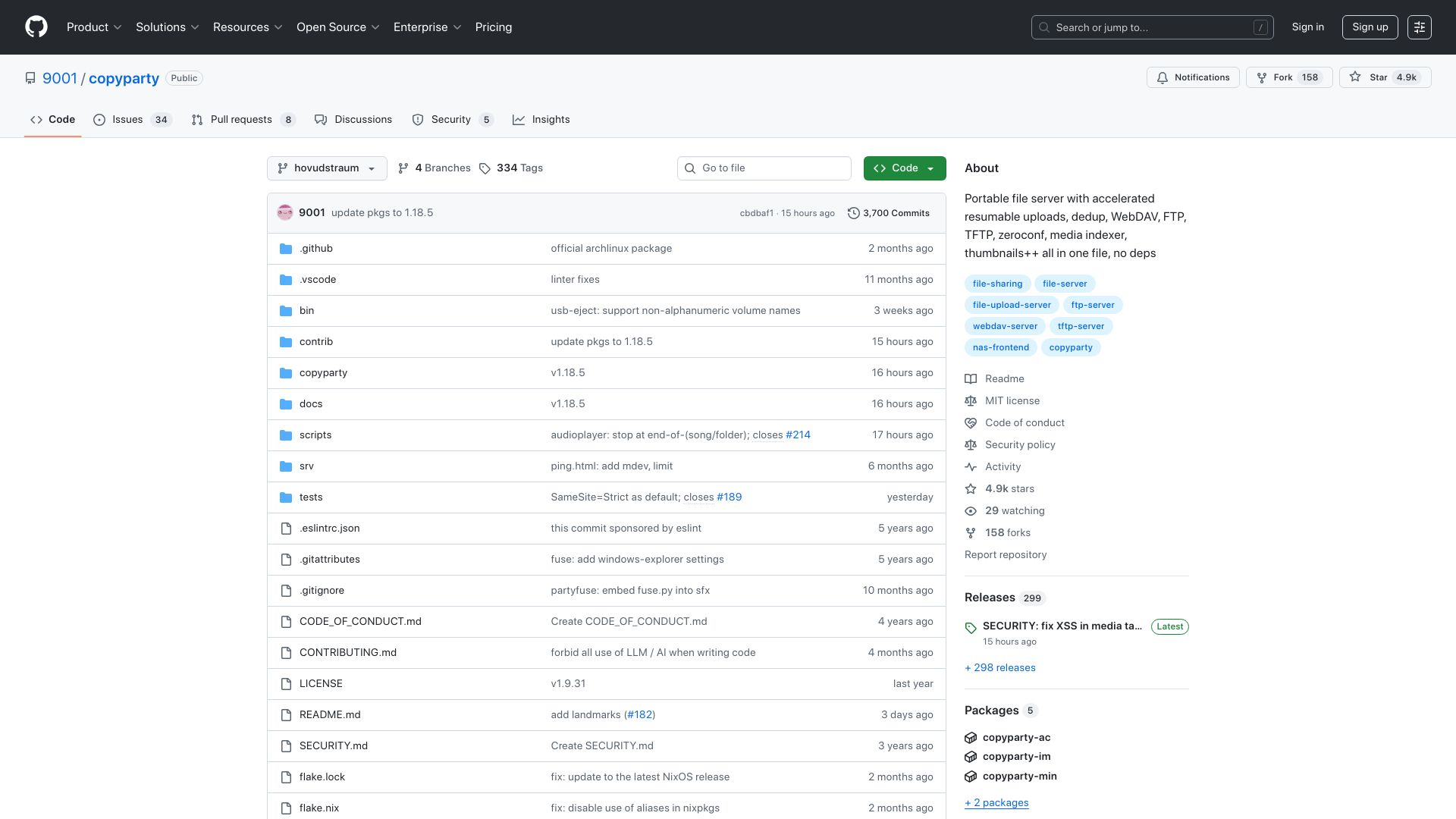Click the LICENSE file icon
Image resolution: width=1456 pixels, height=819 pixels.
click(x=286, y=684)
